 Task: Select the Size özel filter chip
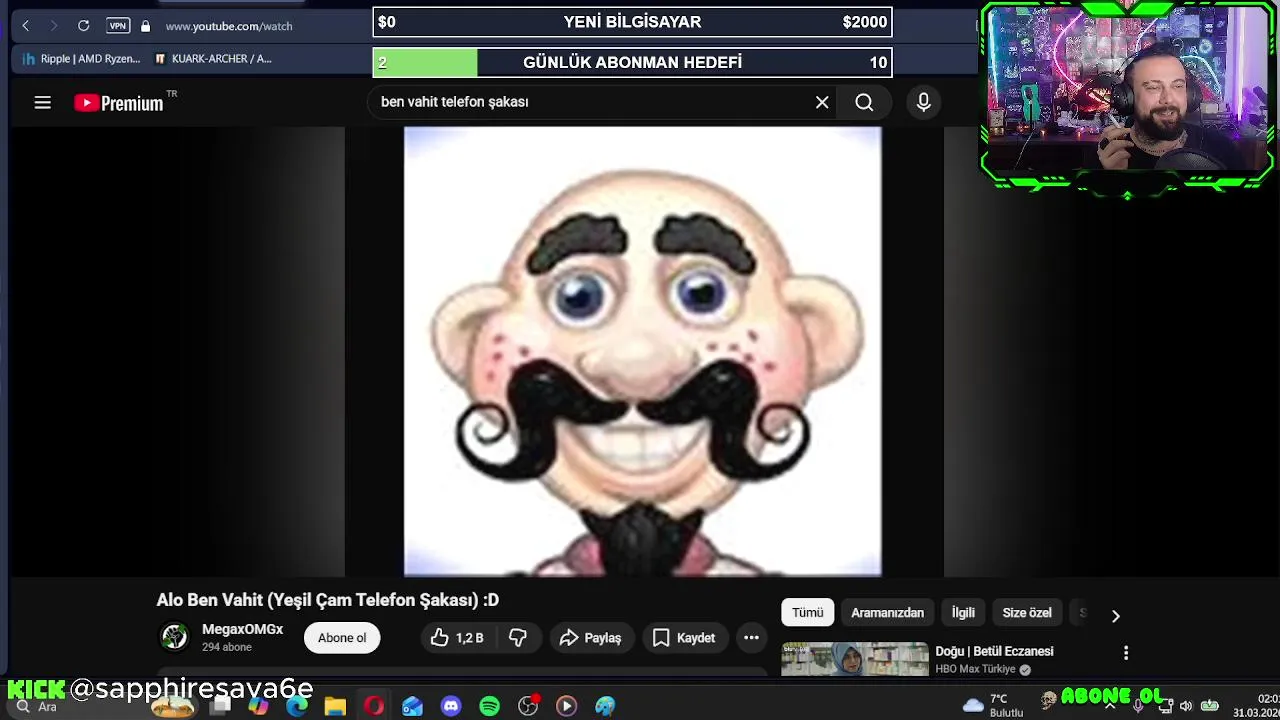(x=1027, y=613)
